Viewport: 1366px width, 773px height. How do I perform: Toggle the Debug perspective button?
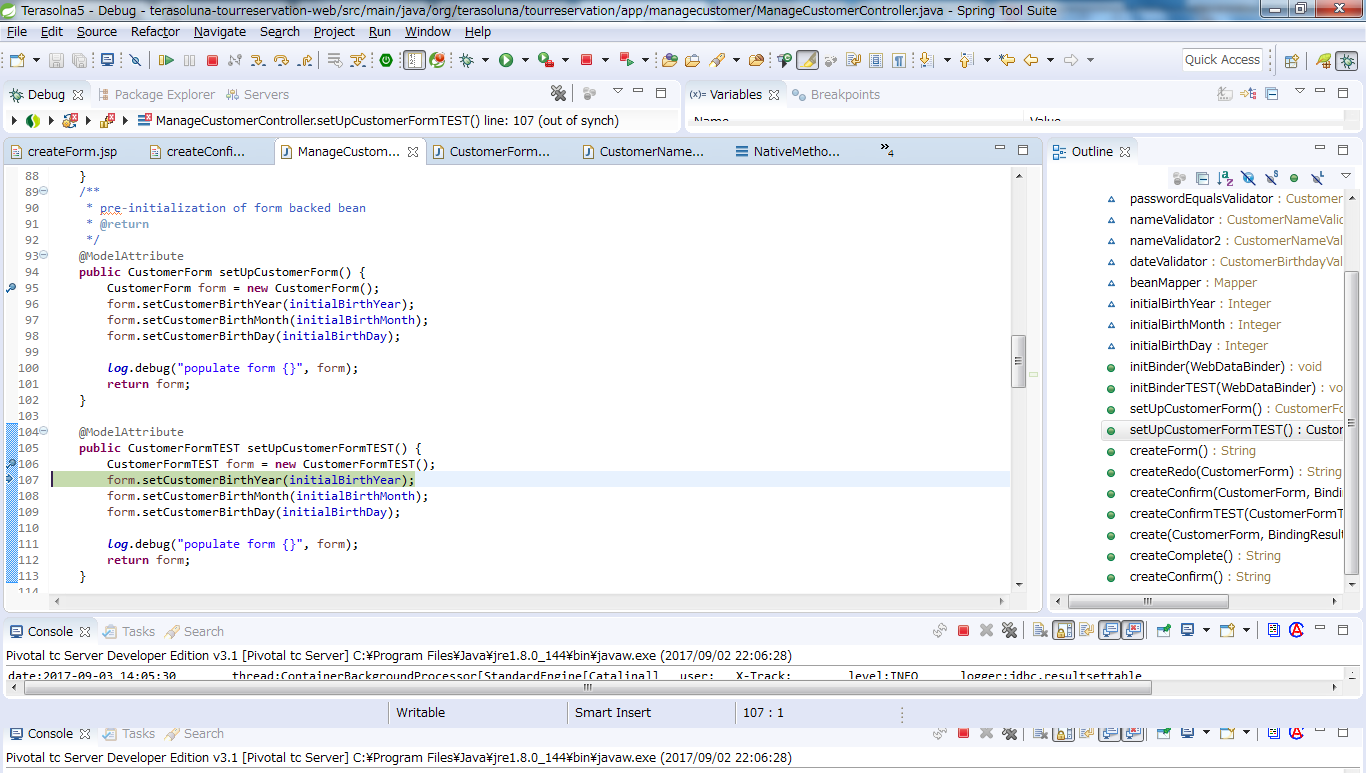pyautogui.click(x=1346, y=60)
